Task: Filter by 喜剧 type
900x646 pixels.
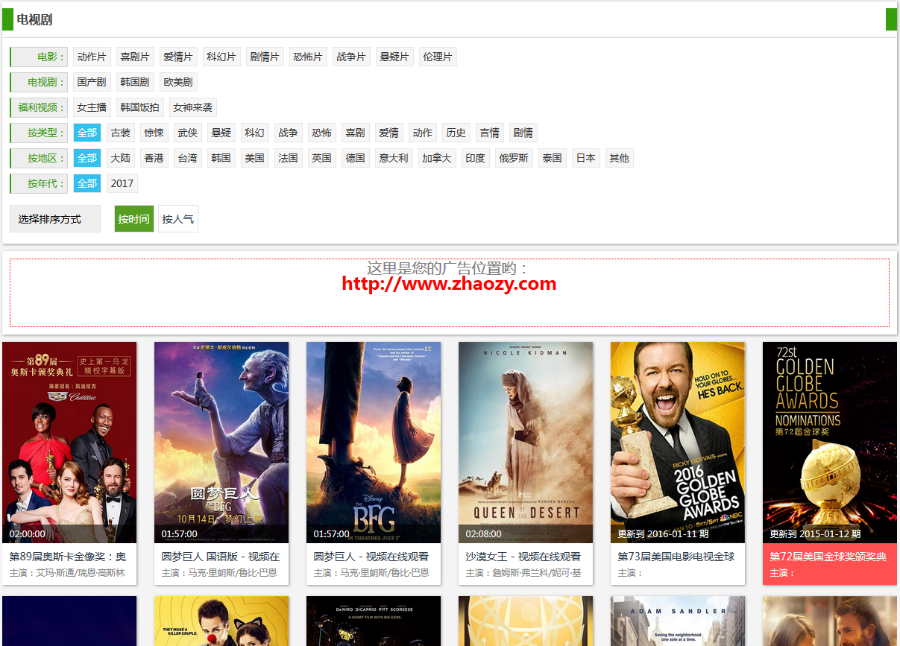Action: [x=355, y=133]
